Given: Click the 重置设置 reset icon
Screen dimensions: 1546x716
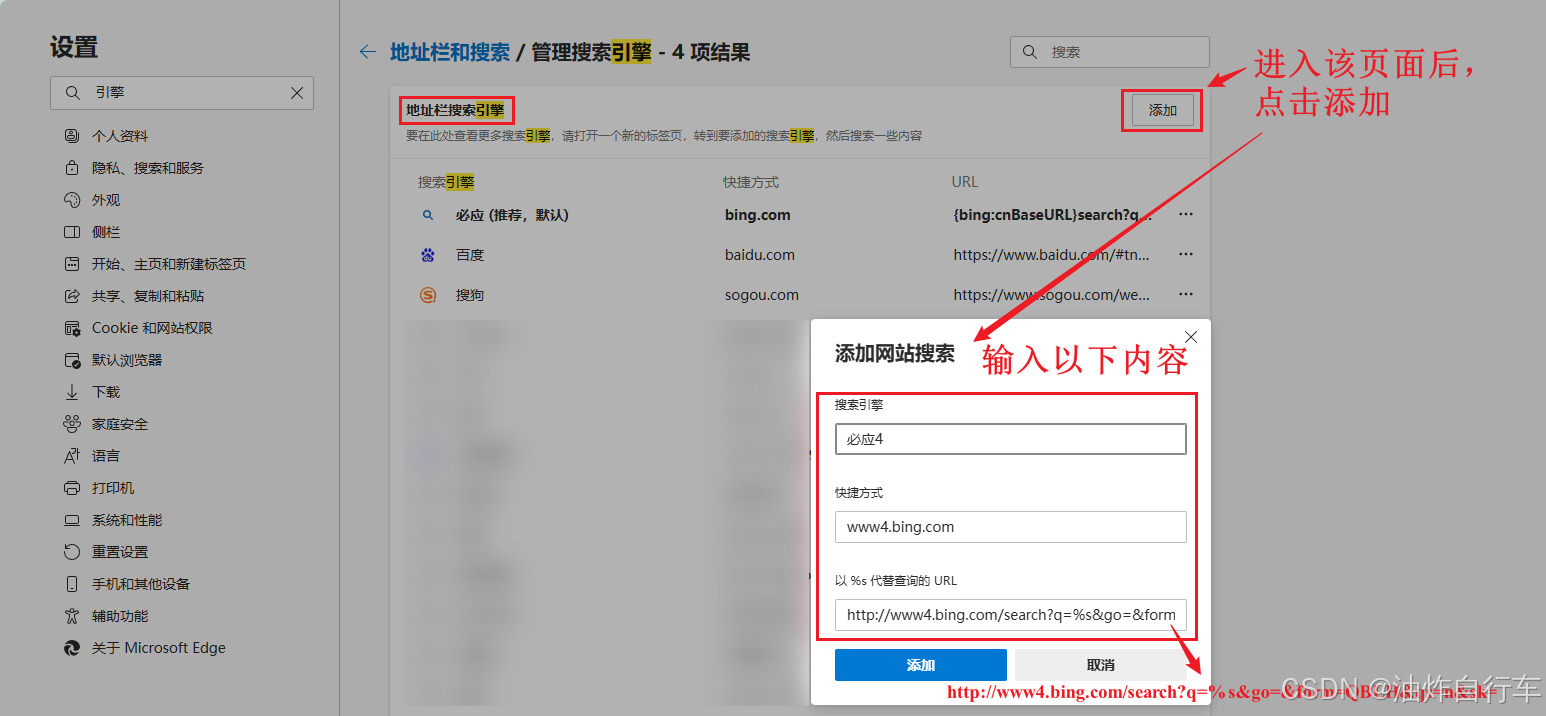Looking at the screenshot, I should (72, 552).
